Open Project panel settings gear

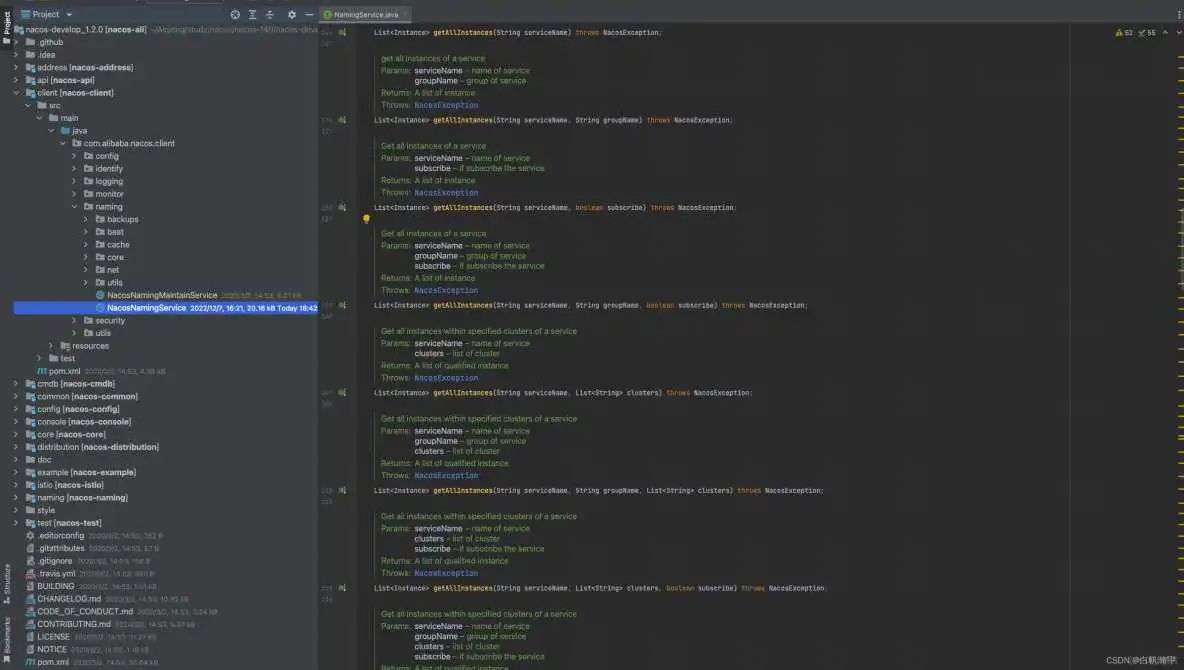pyautogui.click(x=291, y=14)
